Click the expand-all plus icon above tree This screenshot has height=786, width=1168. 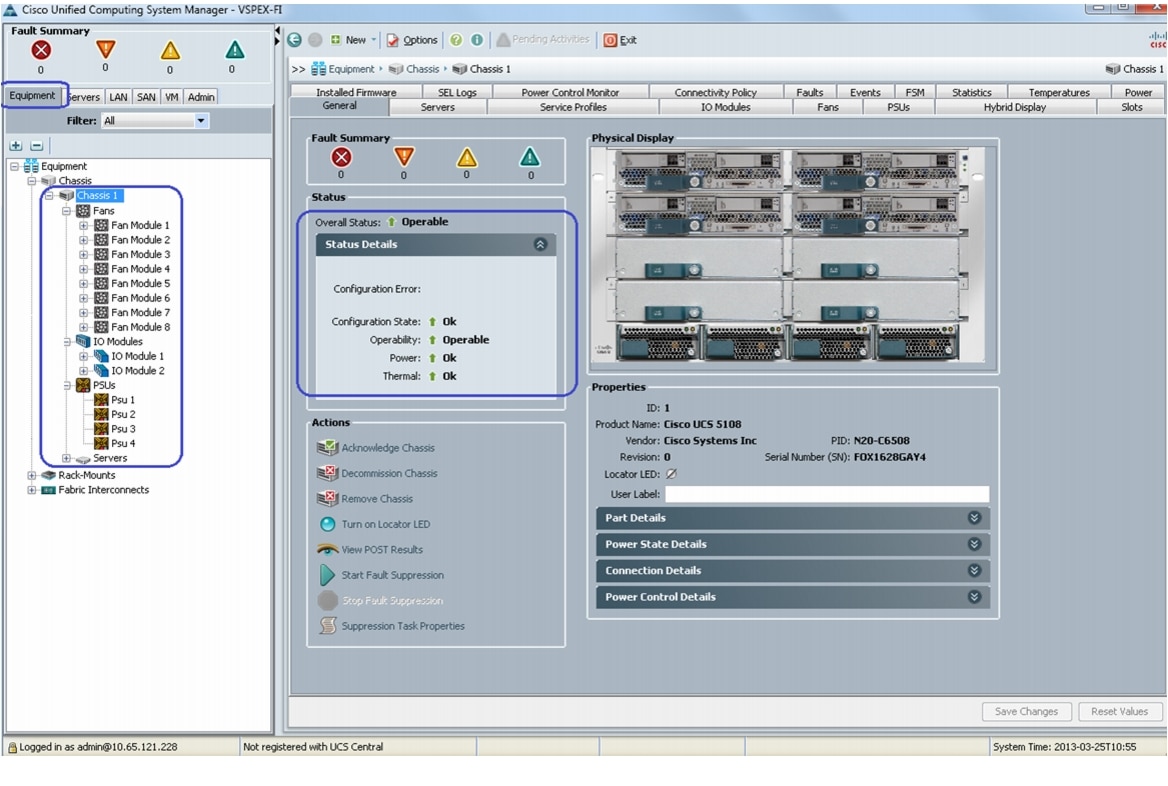16,146
